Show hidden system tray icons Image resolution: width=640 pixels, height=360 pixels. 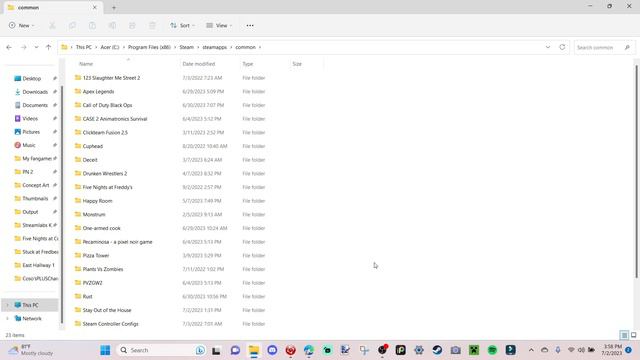tap(531, 350)
